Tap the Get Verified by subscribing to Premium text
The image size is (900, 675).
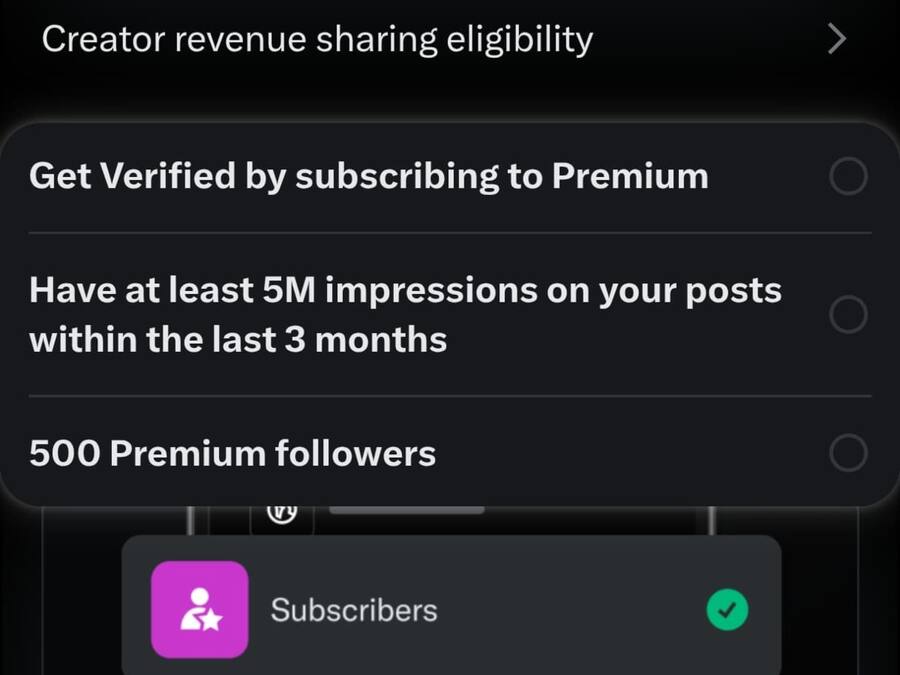click(x=368, y=177)
